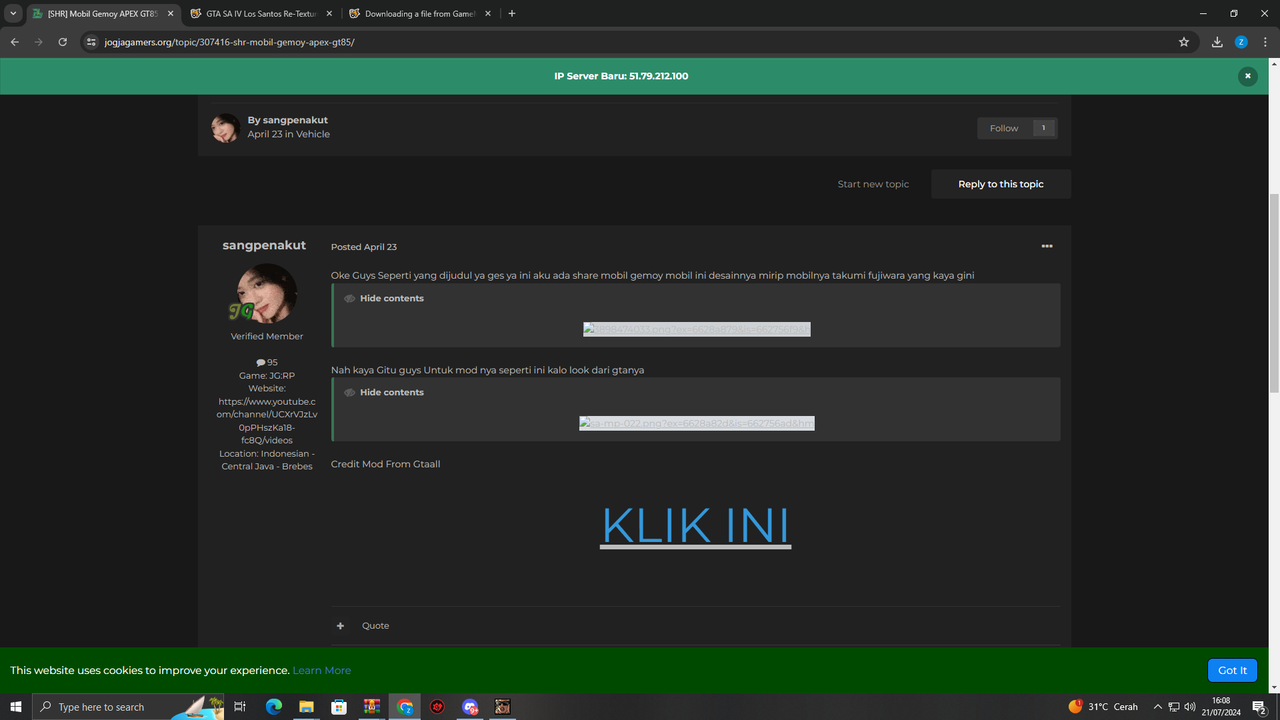This screenshot has width=1280, height=720.
Task: Close the Downloading a file tab
Action: [487, 14]
